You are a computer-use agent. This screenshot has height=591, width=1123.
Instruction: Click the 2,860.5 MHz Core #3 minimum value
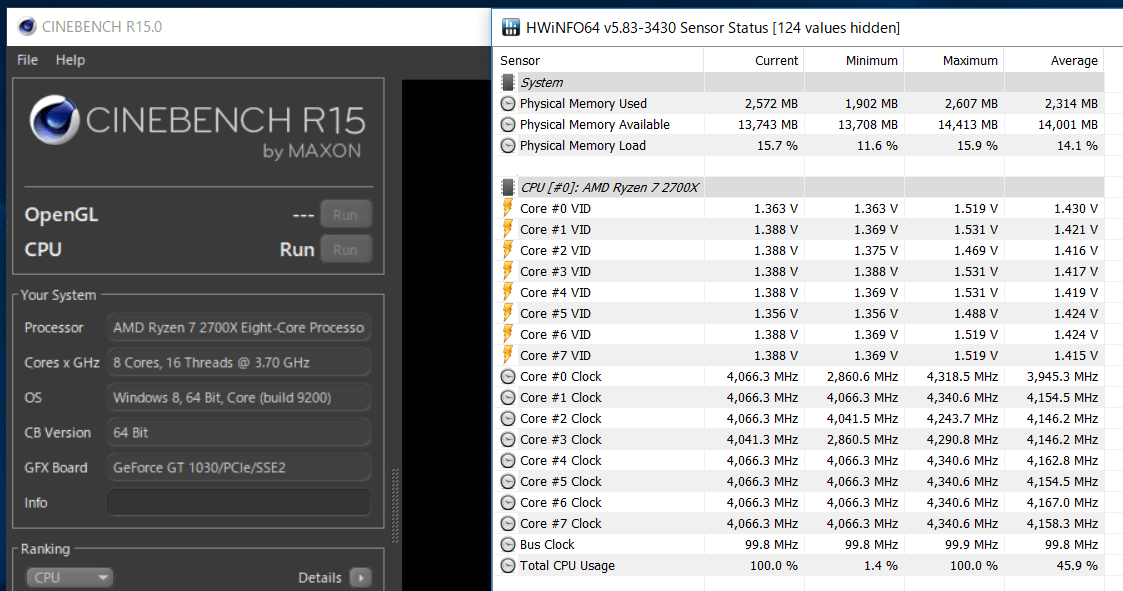pos(862,439)
